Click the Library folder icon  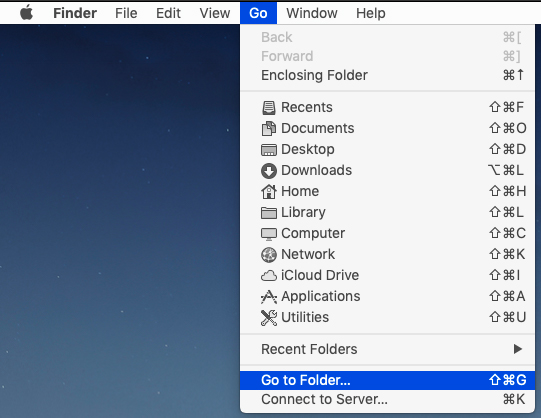269,213
